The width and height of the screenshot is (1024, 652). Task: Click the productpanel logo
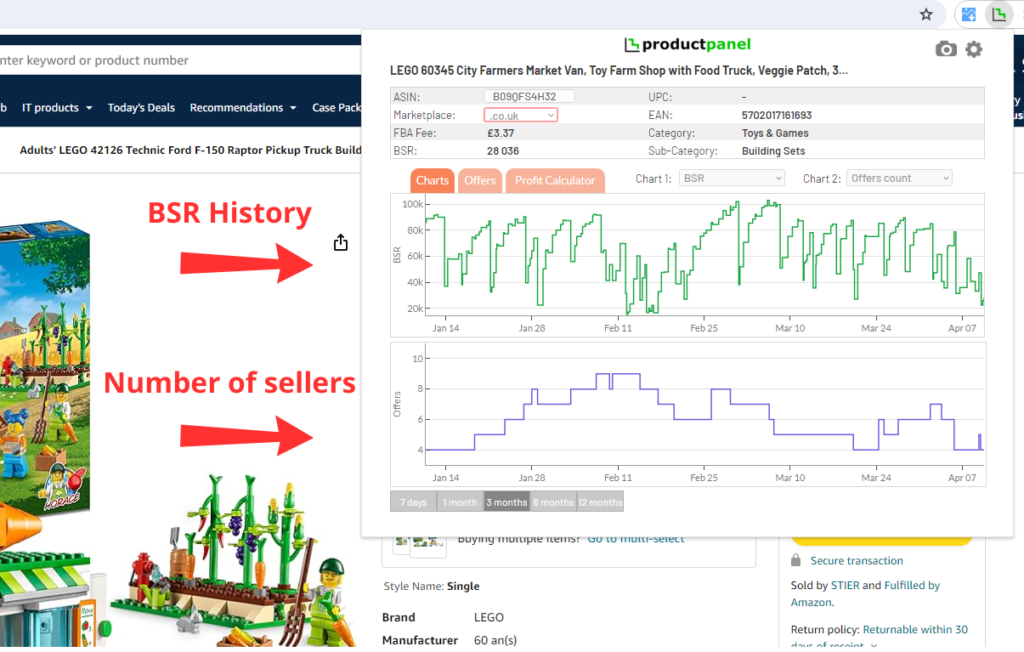pos(687,45)
